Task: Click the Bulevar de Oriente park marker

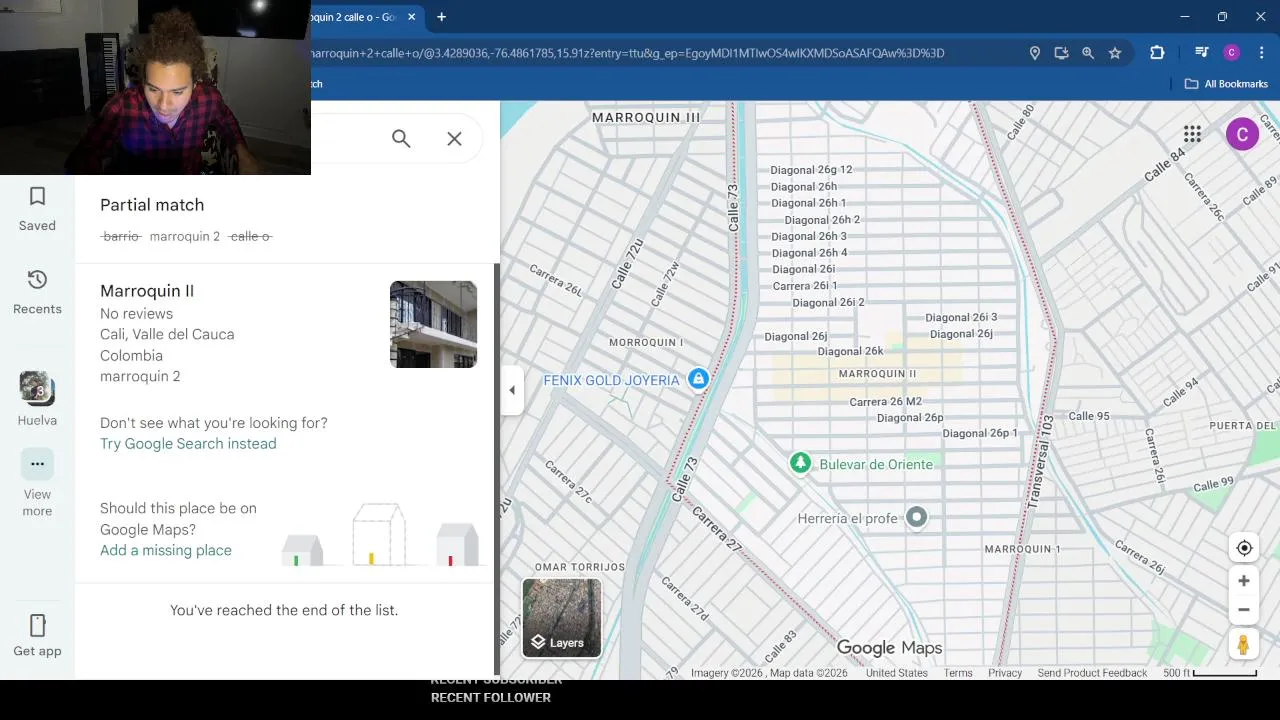Action: coord(800,463)
